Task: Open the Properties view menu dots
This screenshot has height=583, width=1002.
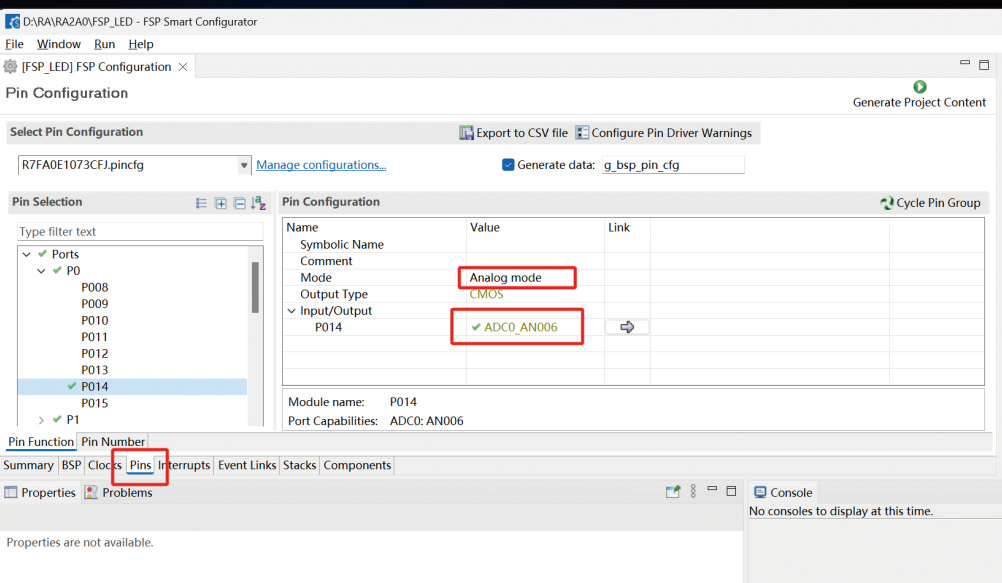Action: click(x=693, y=491)
